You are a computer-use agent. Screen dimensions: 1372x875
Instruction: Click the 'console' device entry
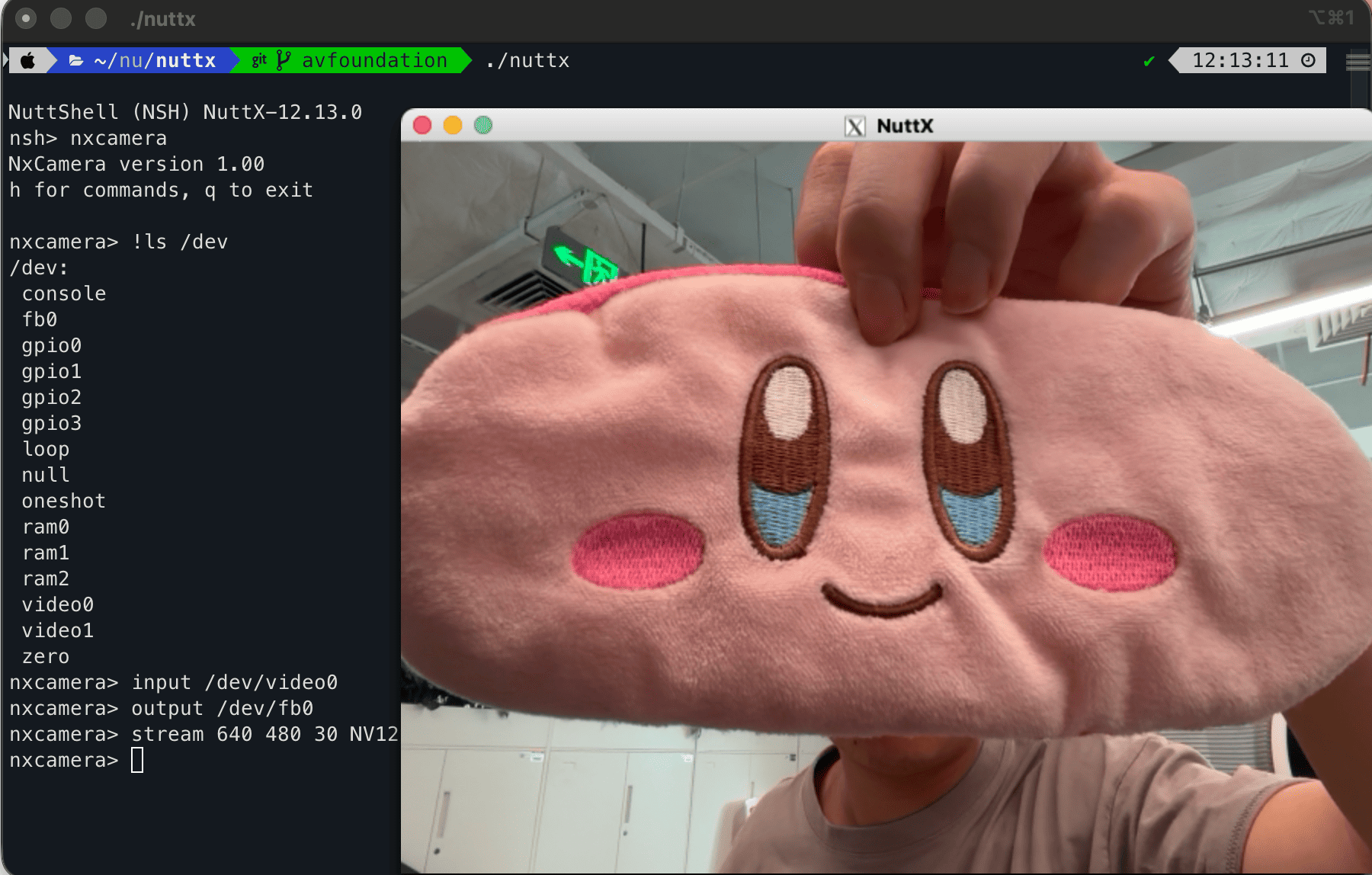click(x=64, y=293)
